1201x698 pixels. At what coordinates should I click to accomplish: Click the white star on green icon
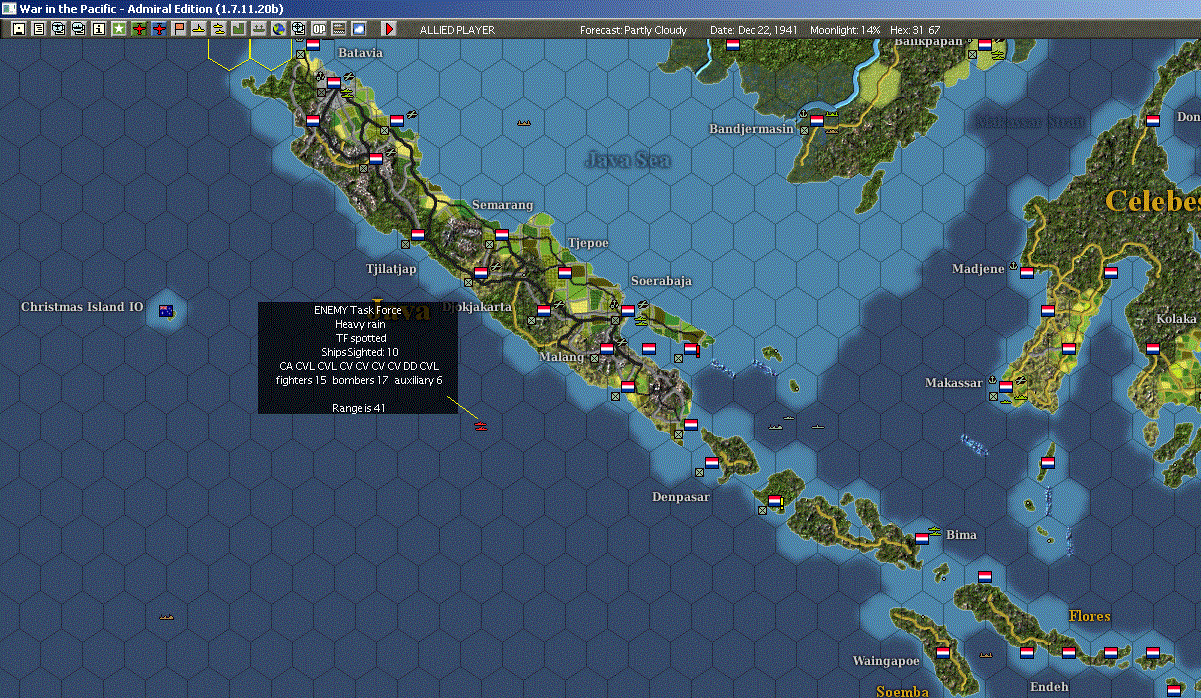coord(119,29)
